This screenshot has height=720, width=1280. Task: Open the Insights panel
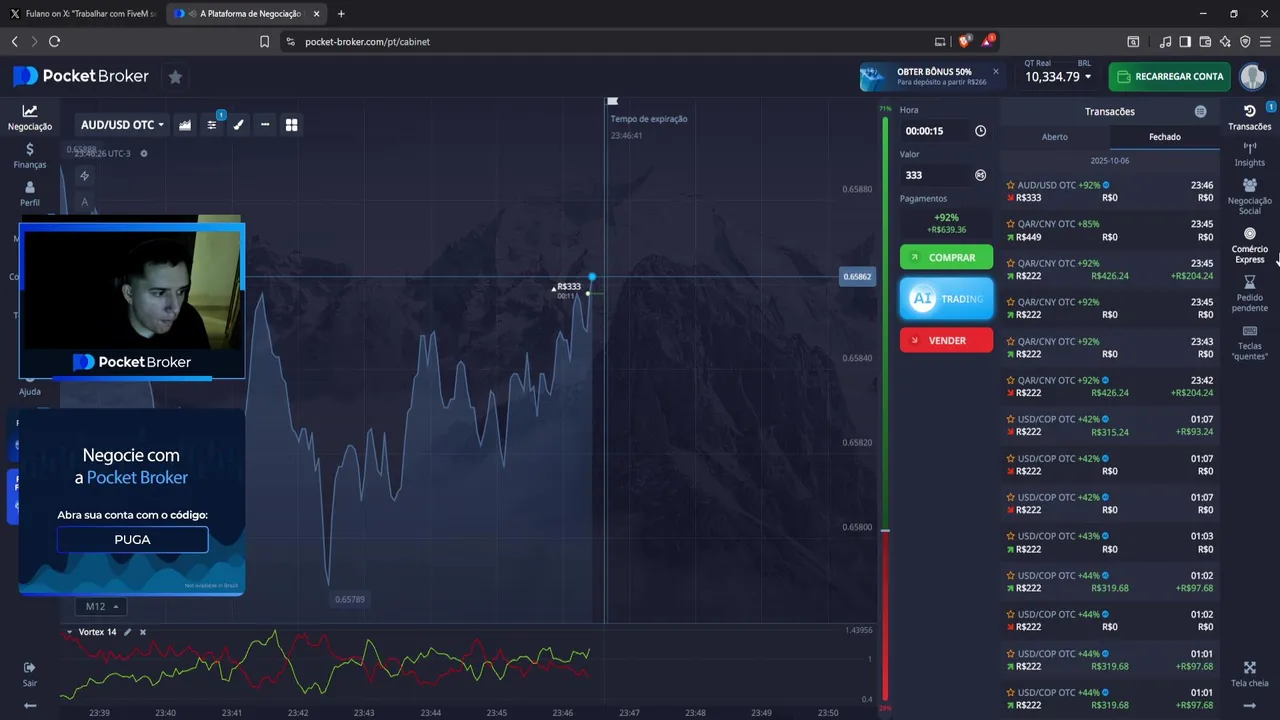[x=1250, y=154]
